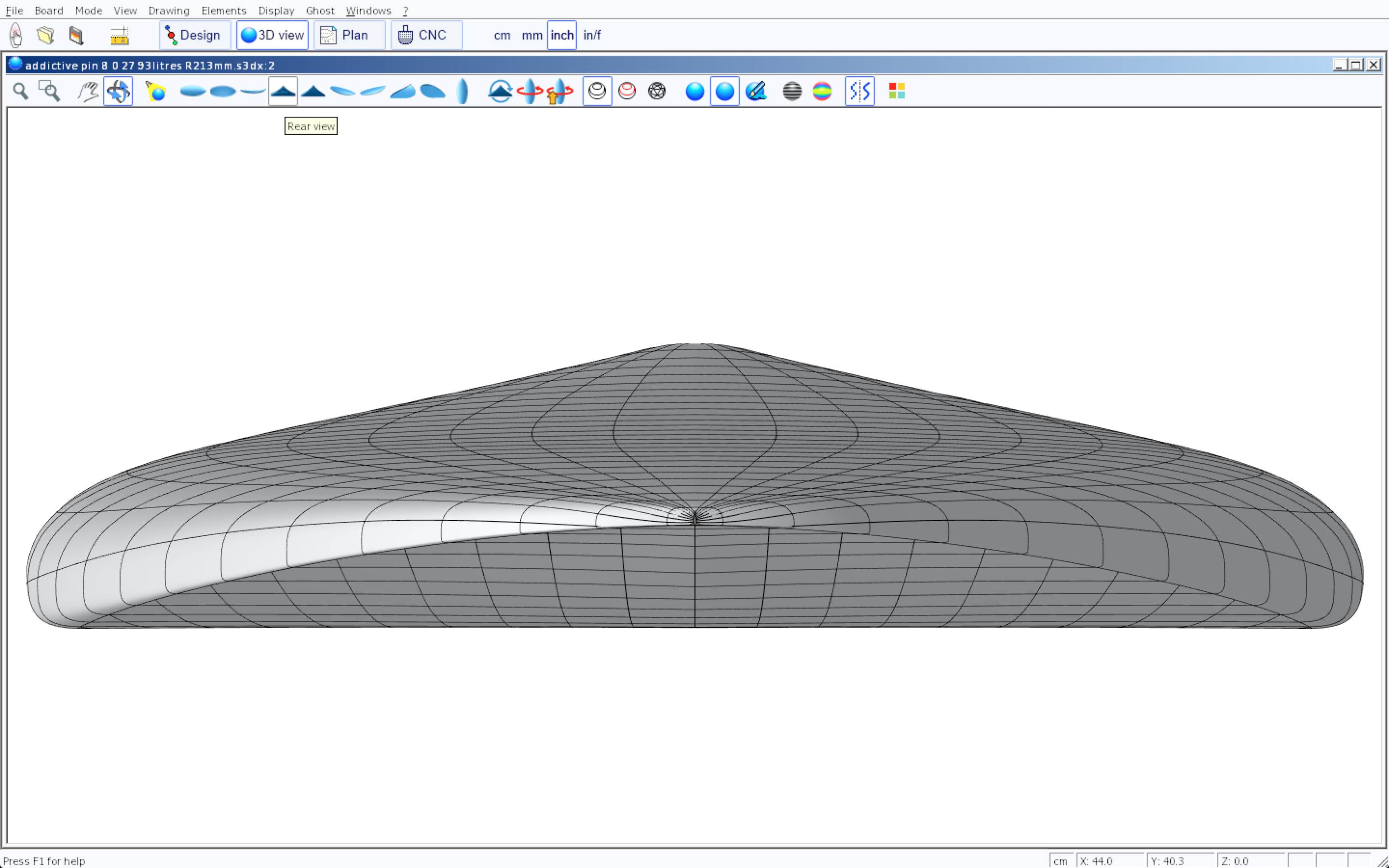Viewport: 1389px width, 868px height.
Task: Click the Plan view button
Action: point(349,35)
